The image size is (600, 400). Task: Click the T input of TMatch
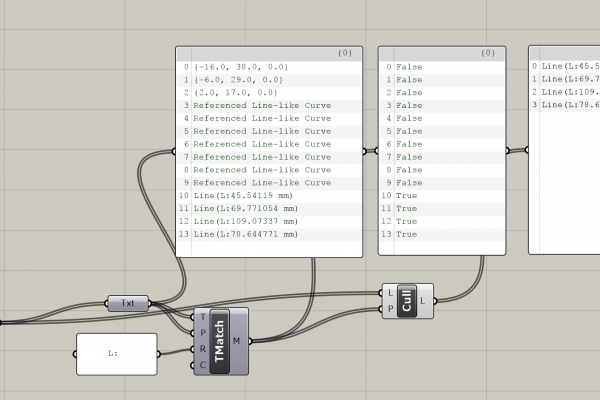pyautogui.click(x=203, y=317)
